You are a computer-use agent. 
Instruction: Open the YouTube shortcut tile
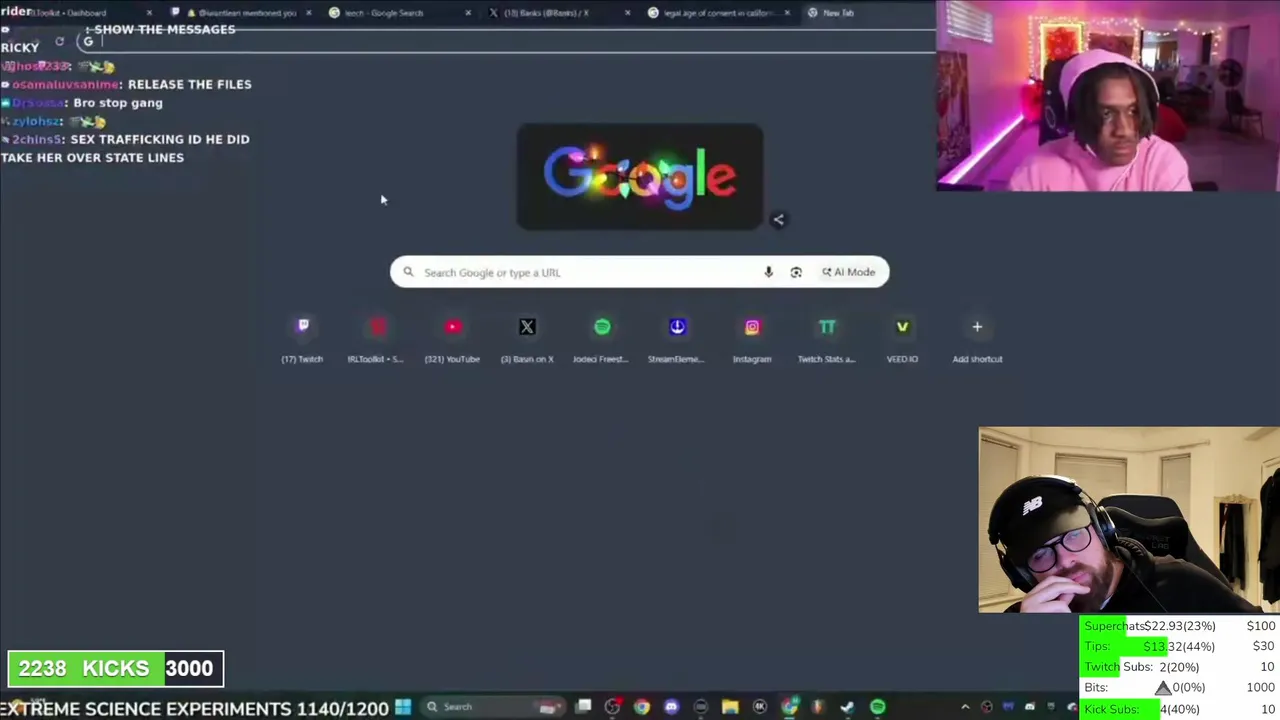pyautogui.click(x=452, y=338)
